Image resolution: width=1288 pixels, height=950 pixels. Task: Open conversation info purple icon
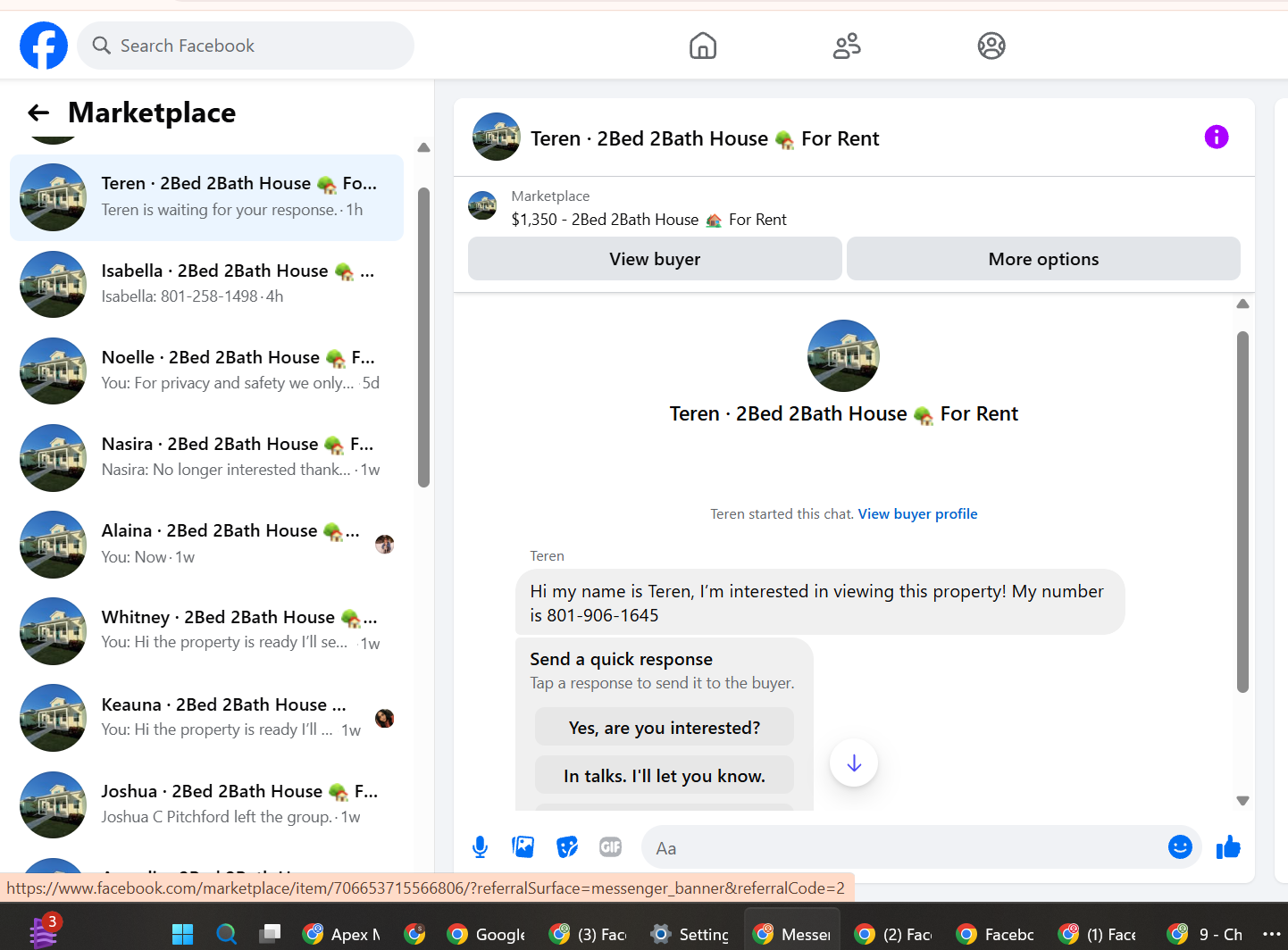tap(1217, 137)
